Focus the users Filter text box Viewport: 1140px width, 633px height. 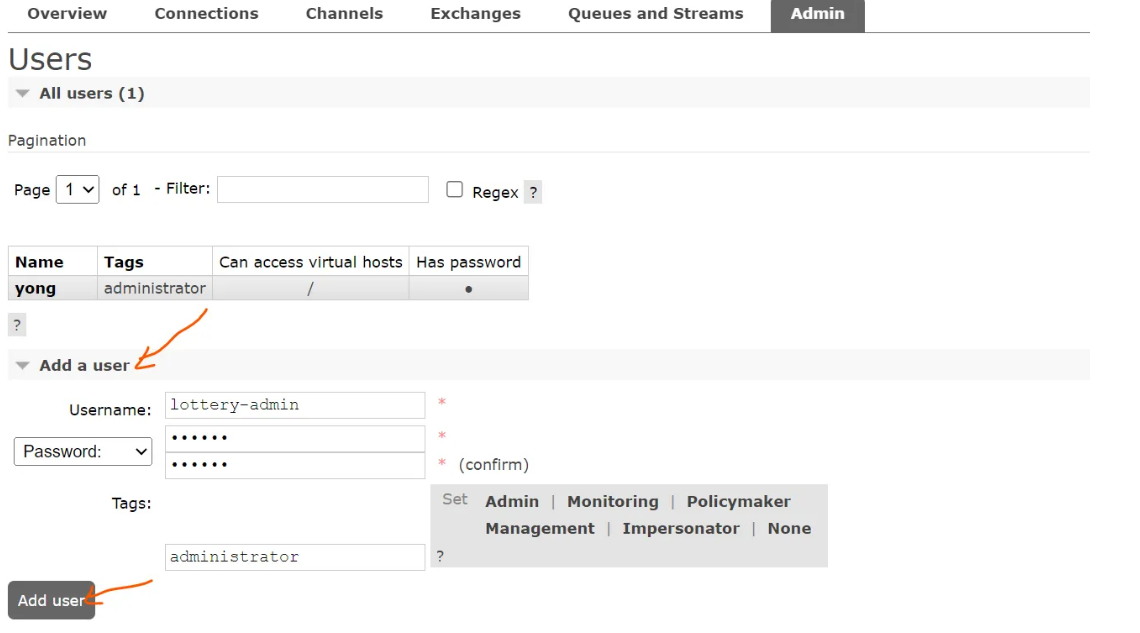tap(322, 190)
